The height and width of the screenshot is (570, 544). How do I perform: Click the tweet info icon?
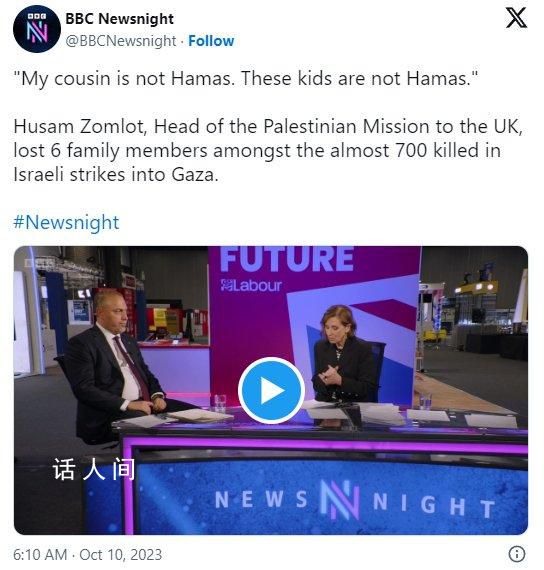point(517,554)
